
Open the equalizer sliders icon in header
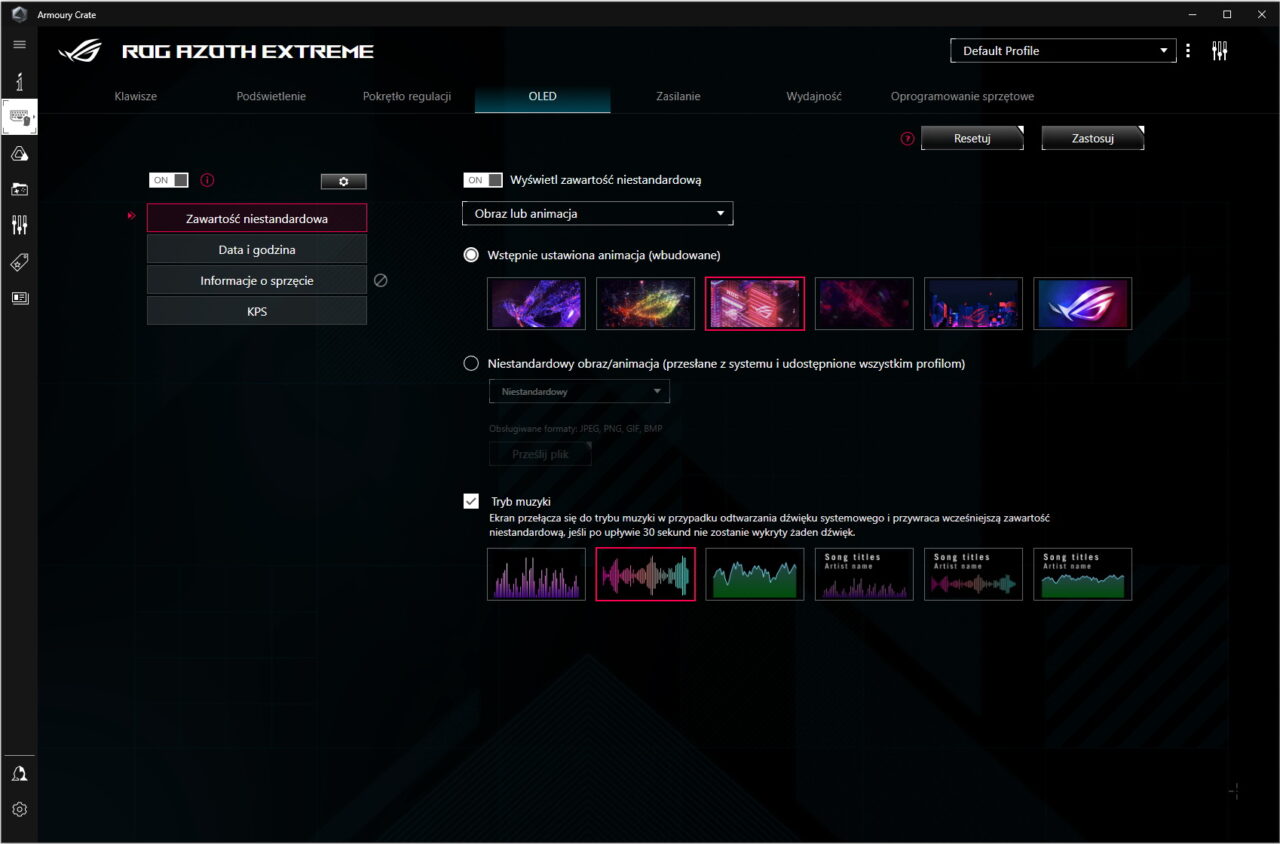pyautogui.click(x=1219, y=51)
